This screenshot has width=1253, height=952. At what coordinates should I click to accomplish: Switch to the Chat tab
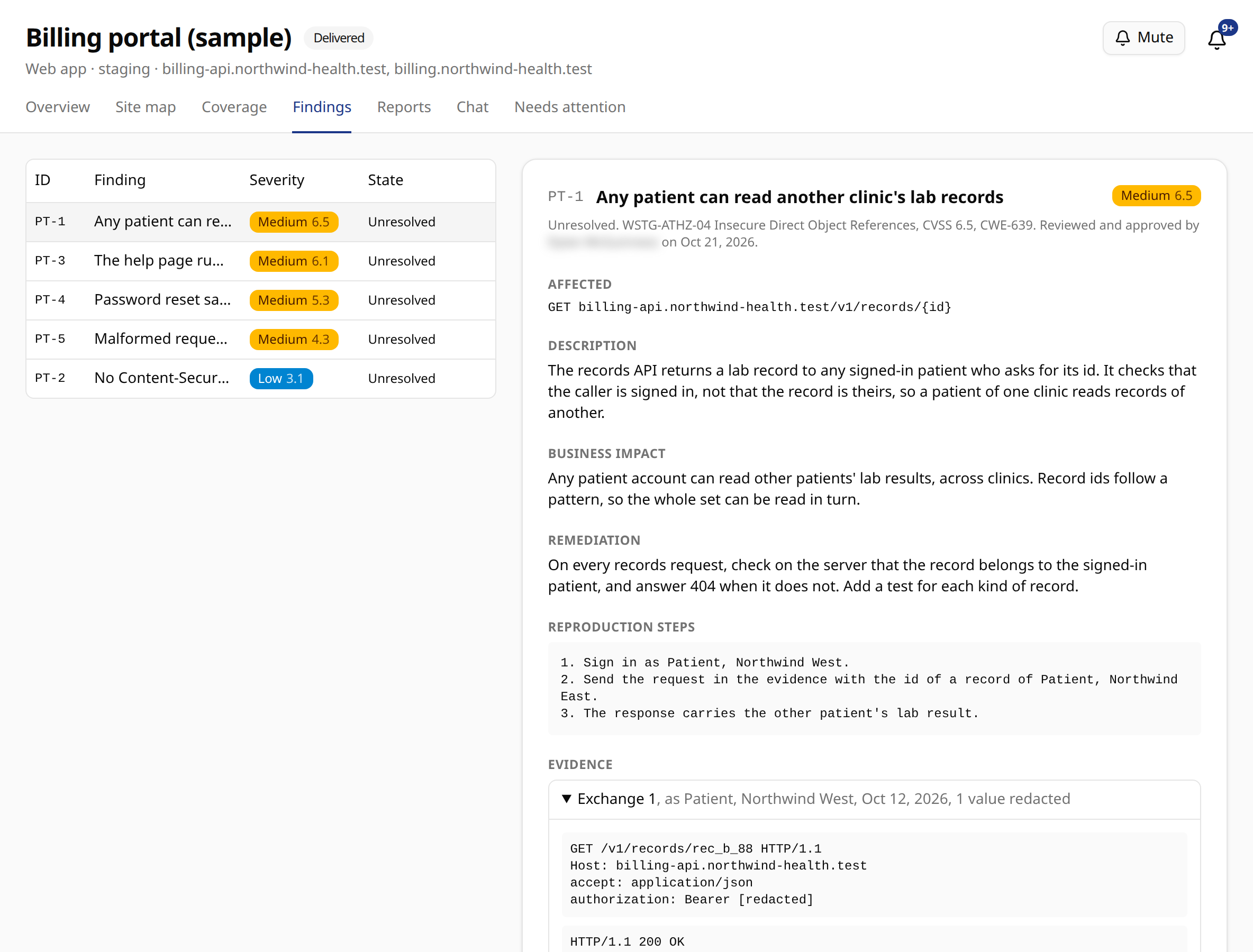click(473, 107)
